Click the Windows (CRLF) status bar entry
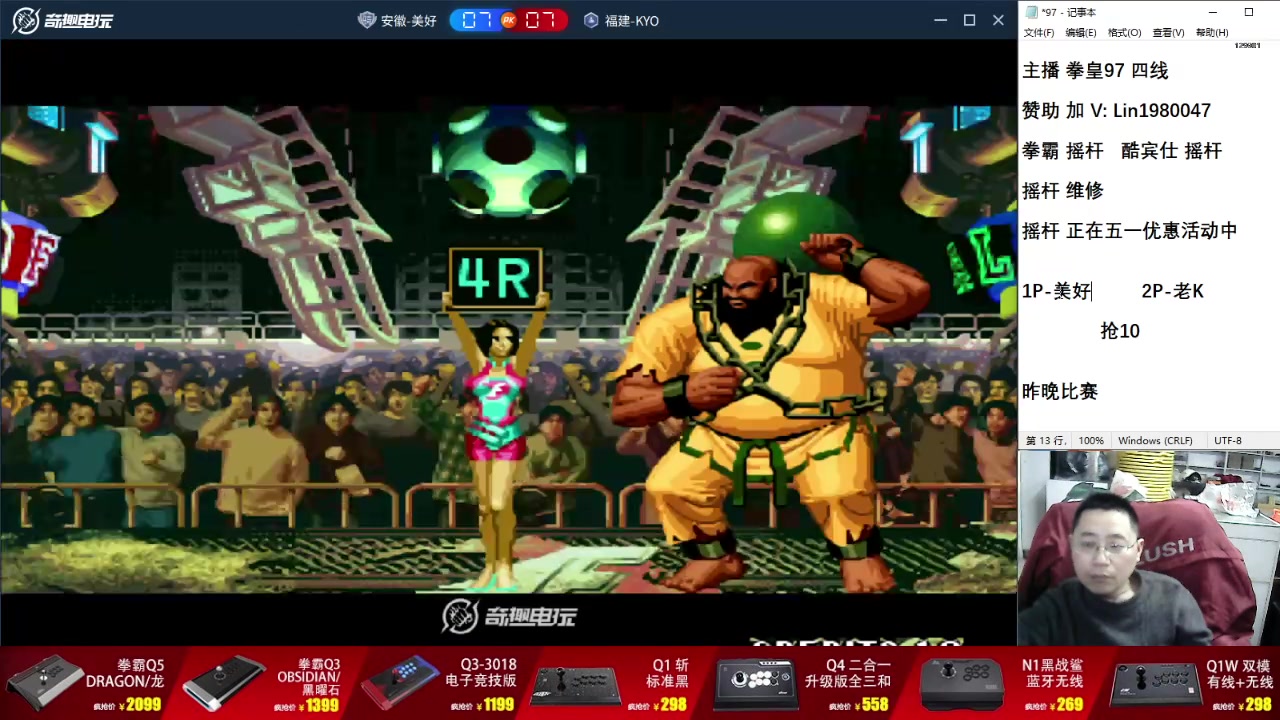This screenshot has height=720, width=1280. 1155,441
